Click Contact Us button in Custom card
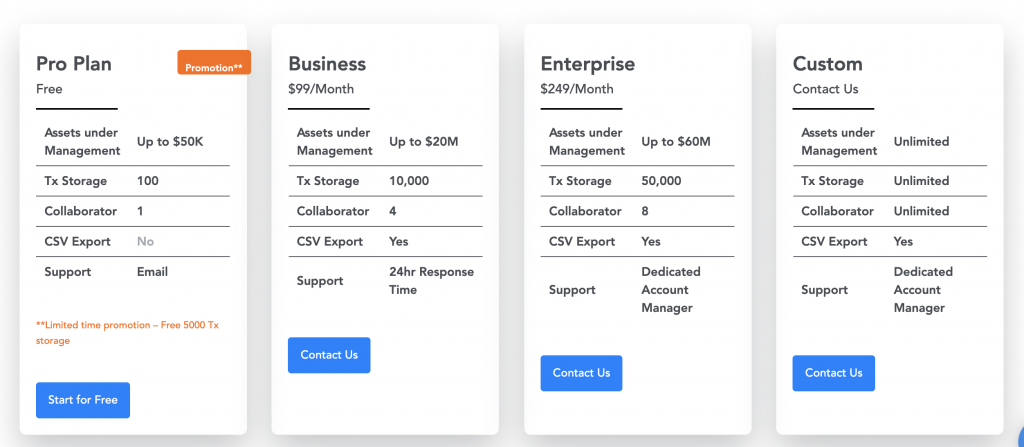 (x=833, y=373)
